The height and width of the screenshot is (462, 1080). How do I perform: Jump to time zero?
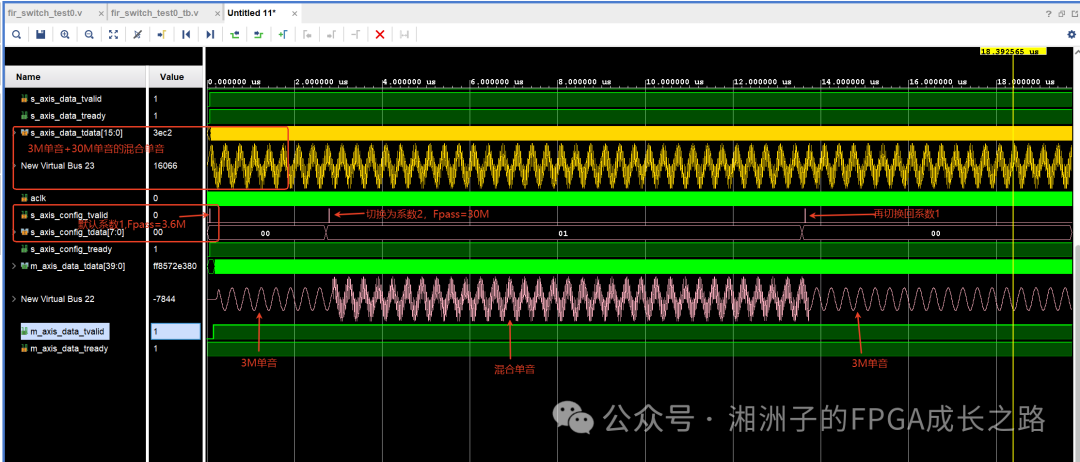186,34
